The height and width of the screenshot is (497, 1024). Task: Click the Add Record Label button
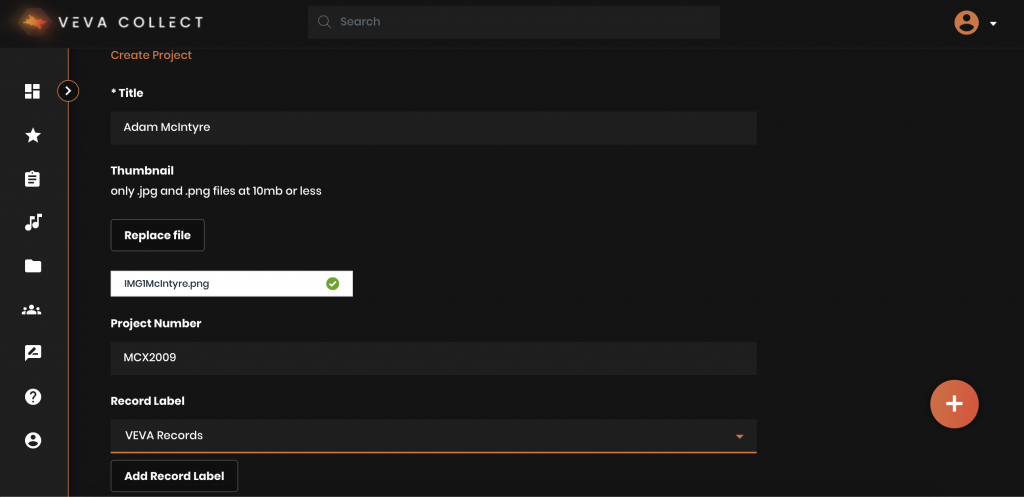(174, 476)
